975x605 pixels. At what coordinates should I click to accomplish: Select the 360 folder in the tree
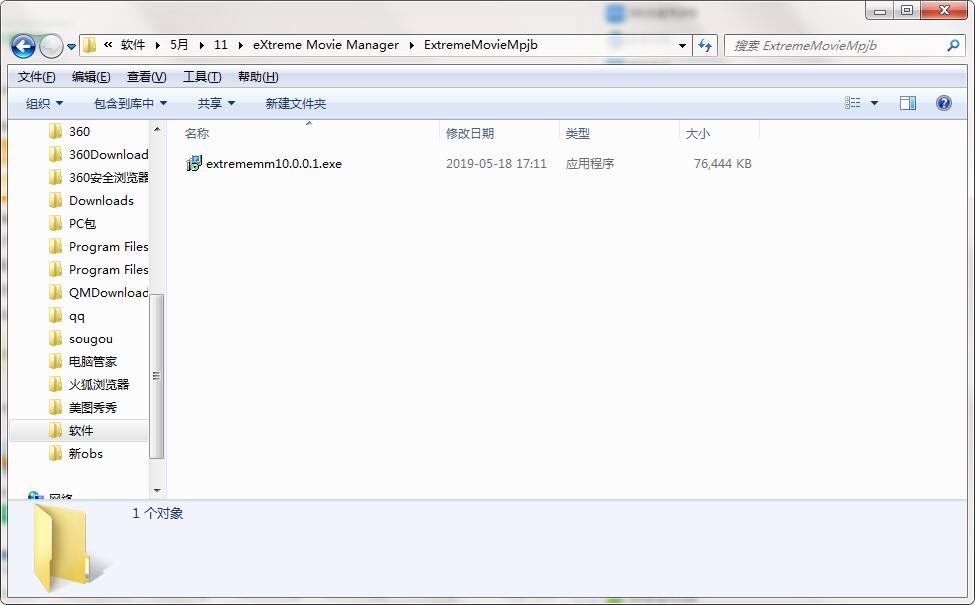click(79, 132)
